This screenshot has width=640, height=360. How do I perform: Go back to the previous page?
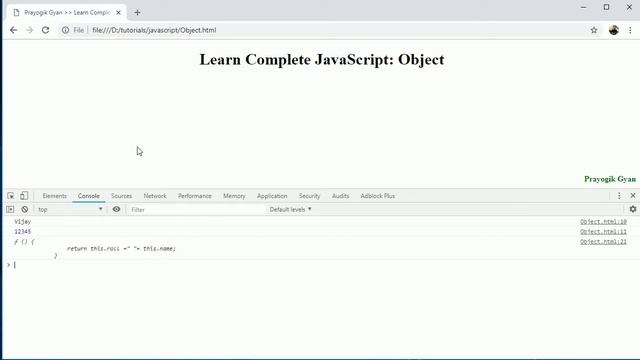click(13, 30)
